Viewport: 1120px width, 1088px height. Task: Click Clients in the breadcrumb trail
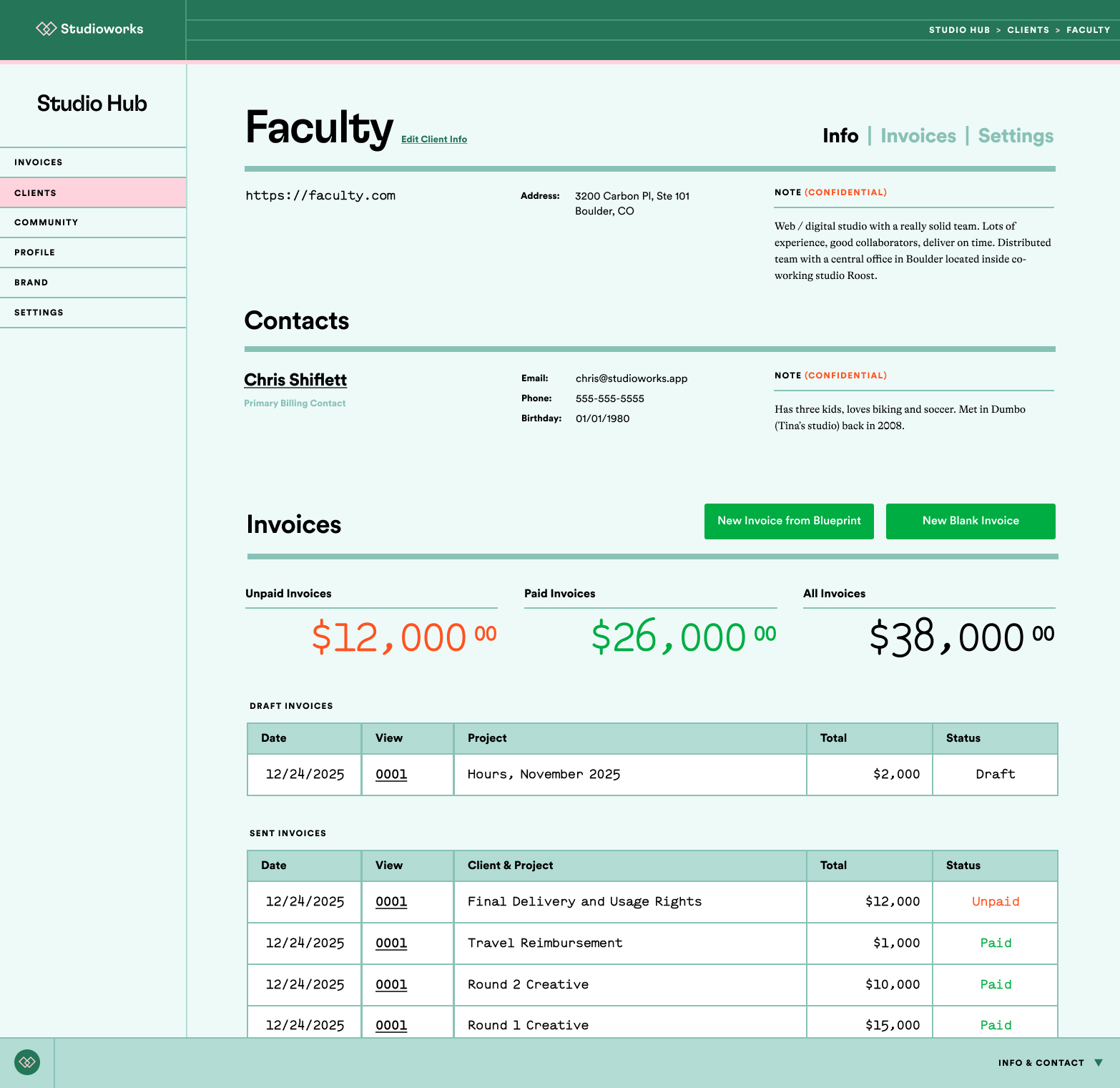coord(1028,30)
